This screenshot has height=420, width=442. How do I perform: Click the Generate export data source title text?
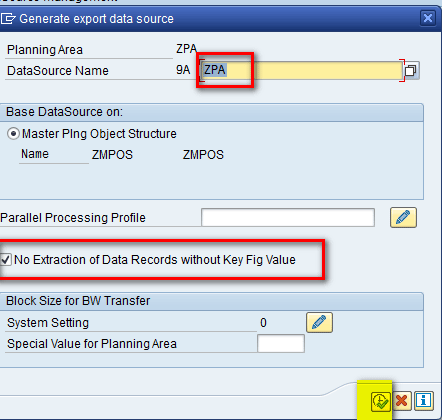[x=96, y=19]
